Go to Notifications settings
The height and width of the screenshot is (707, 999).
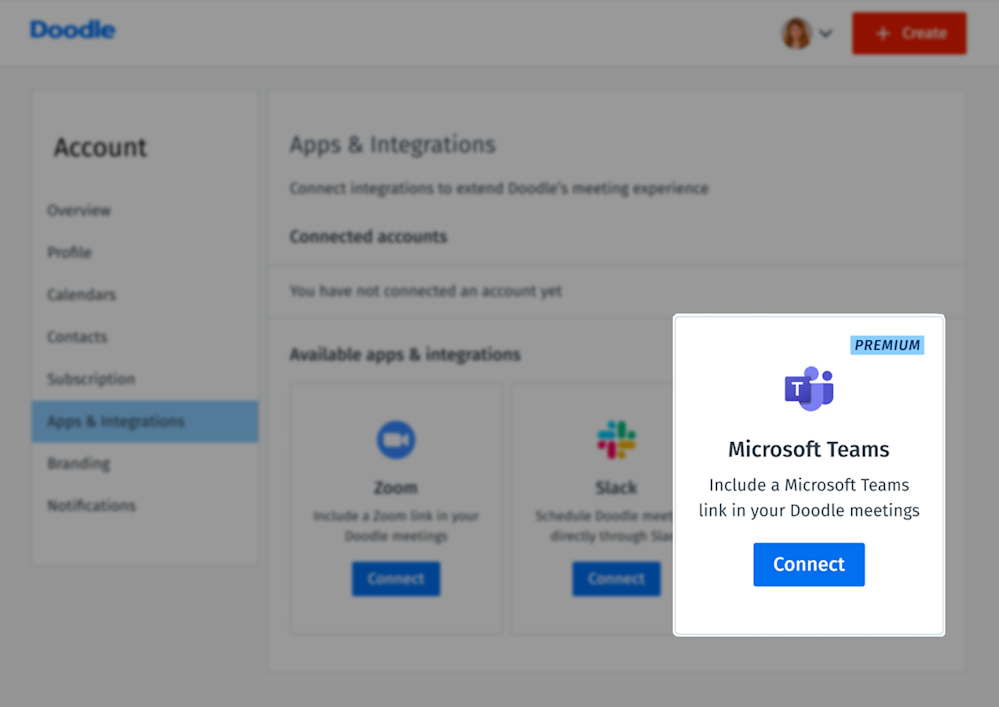(x=91, y=505)
